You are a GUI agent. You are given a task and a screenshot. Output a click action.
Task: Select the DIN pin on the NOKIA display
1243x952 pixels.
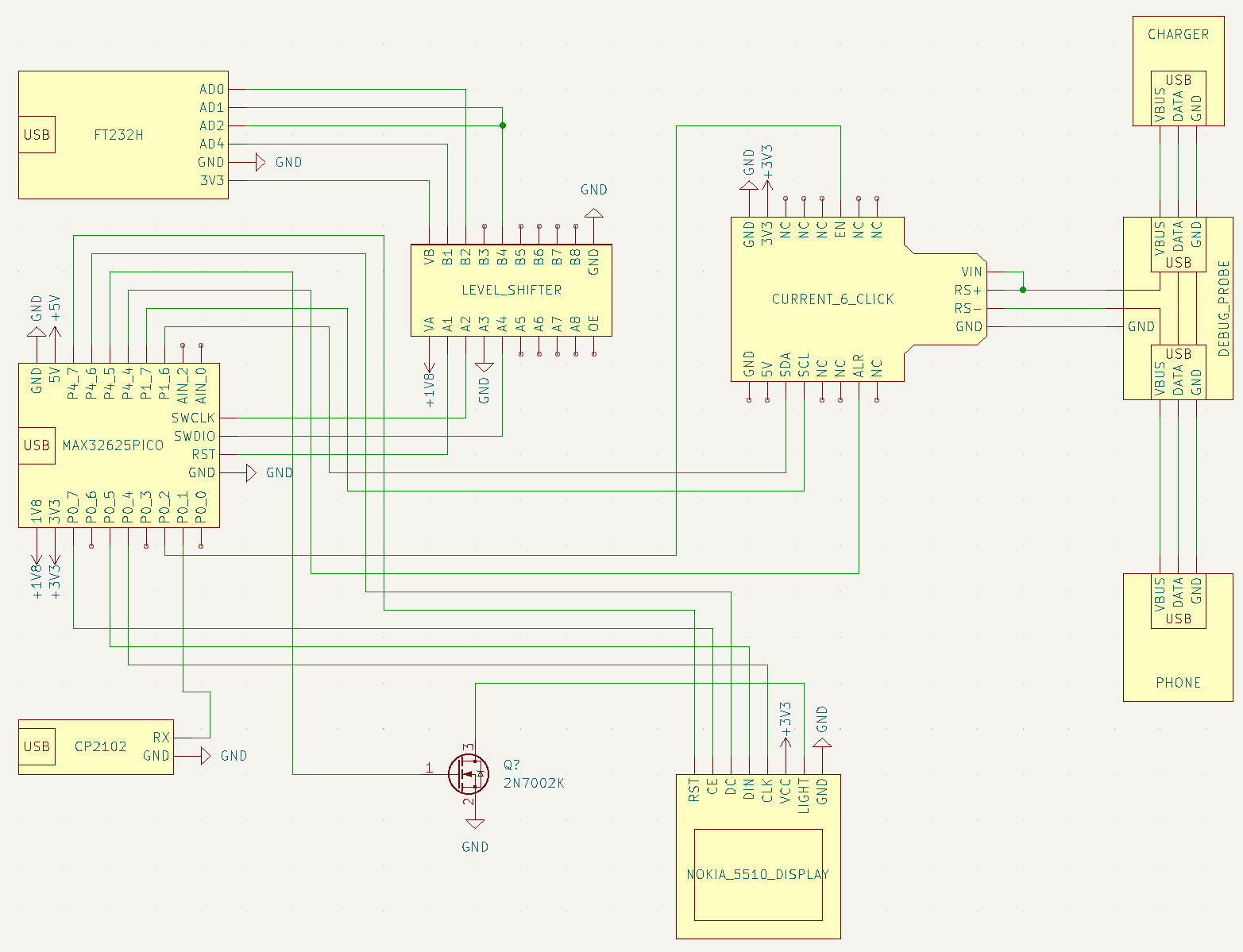749,788
